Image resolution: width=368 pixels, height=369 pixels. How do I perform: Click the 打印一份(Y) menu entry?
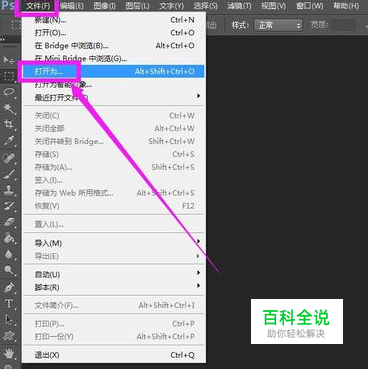pos(113,337)
